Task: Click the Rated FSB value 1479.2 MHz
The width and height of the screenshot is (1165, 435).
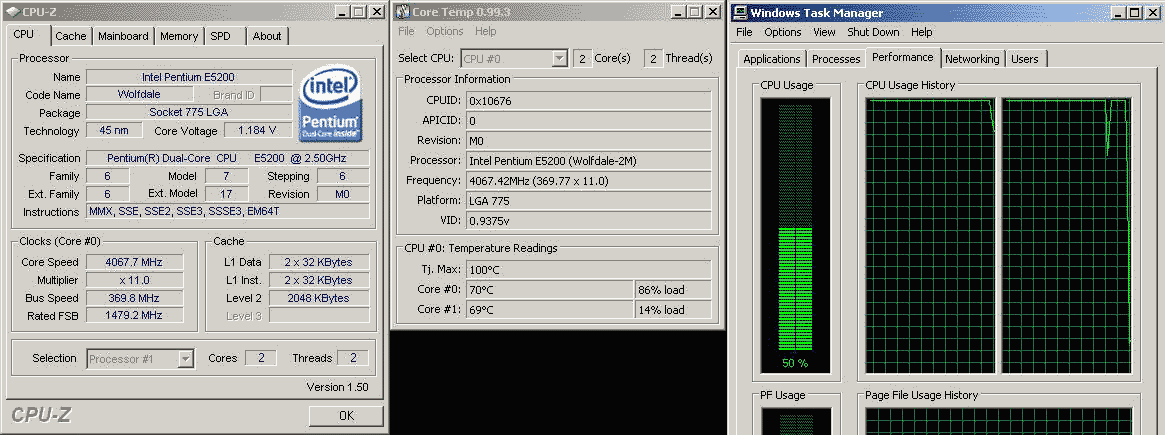Action: point(134,315)
